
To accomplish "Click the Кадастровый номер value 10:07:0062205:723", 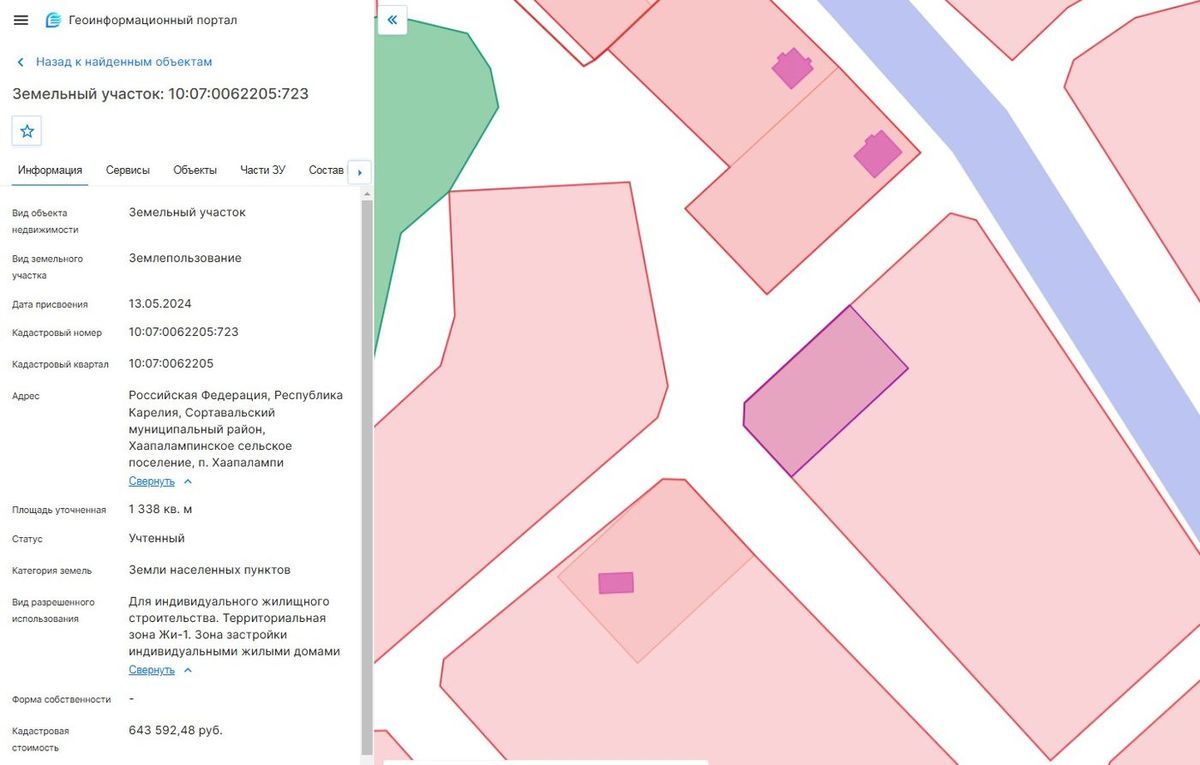I will pyautogui.click(x=184, y=332).
